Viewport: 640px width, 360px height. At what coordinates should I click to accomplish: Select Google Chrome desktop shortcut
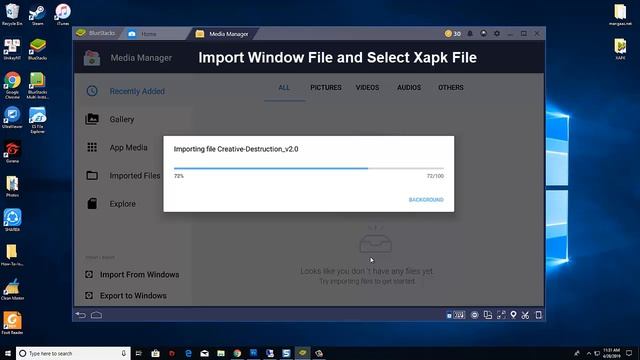(12, 85)
